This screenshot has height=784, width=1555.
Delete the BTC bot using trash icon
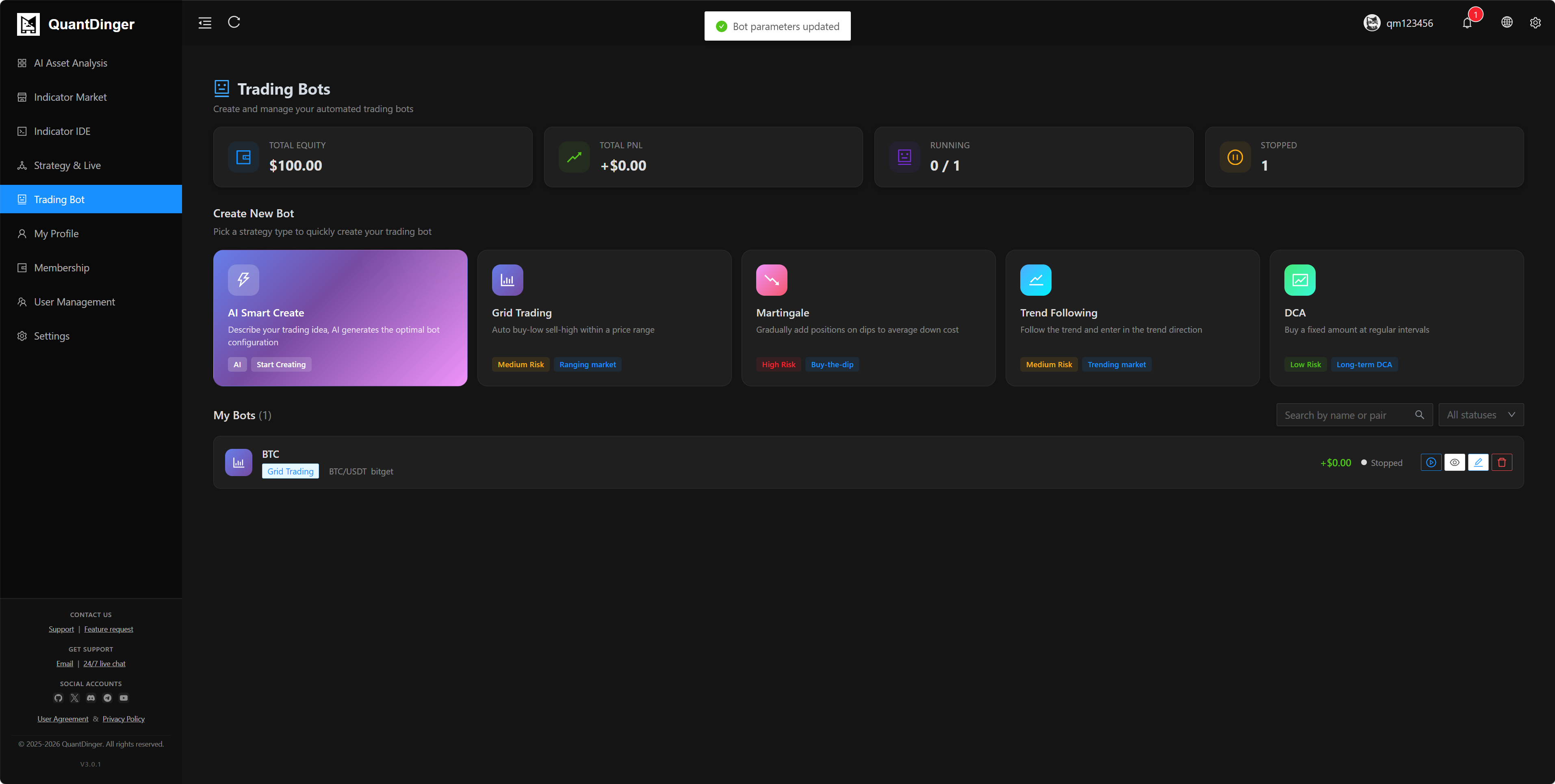[x=1502, y=462]
